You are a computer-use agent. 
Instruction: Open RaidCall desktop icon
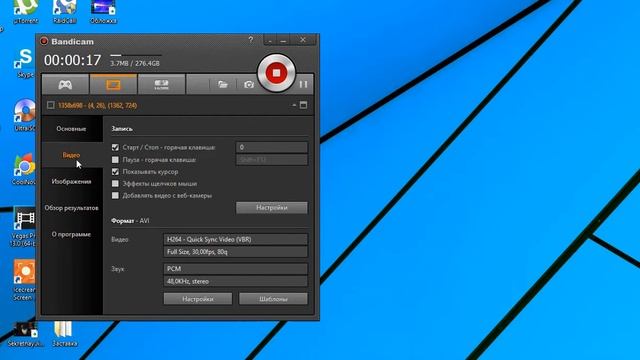[x=64, y=11]
